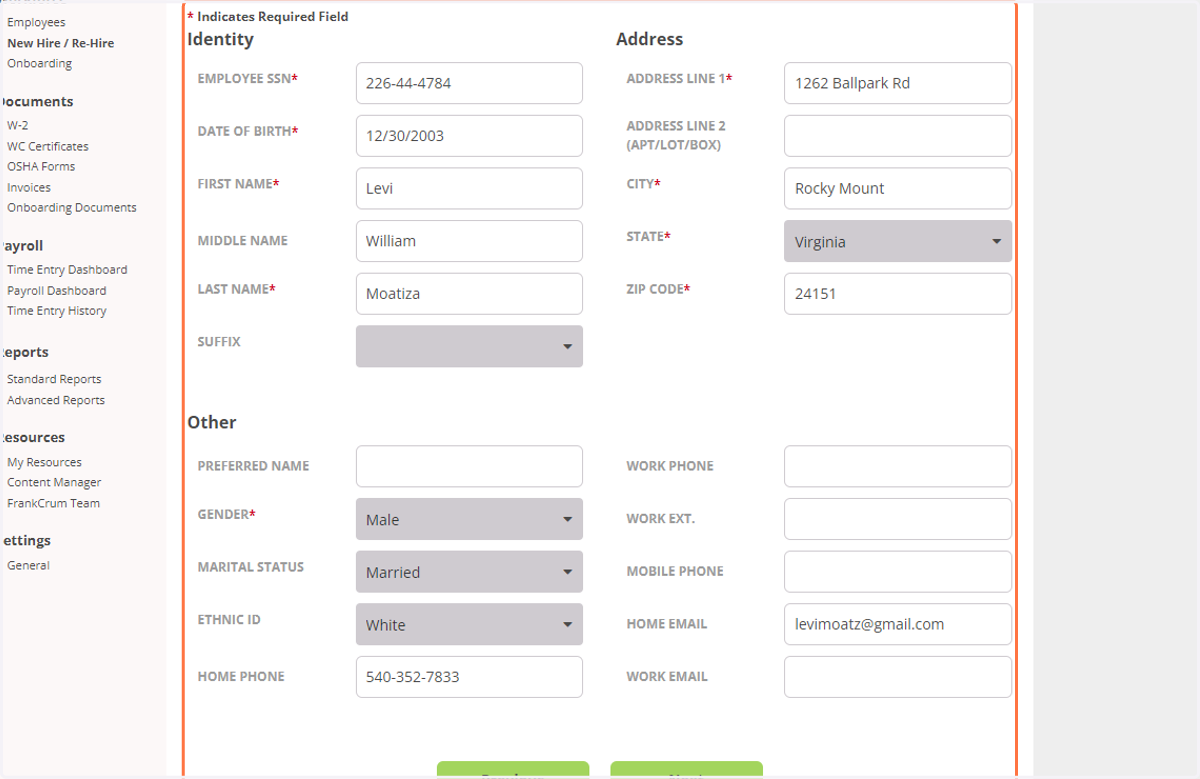Click the Address Line 1 field
Image resolution: width=1200 pixels, height=779 pixels.
click(898, 83)
